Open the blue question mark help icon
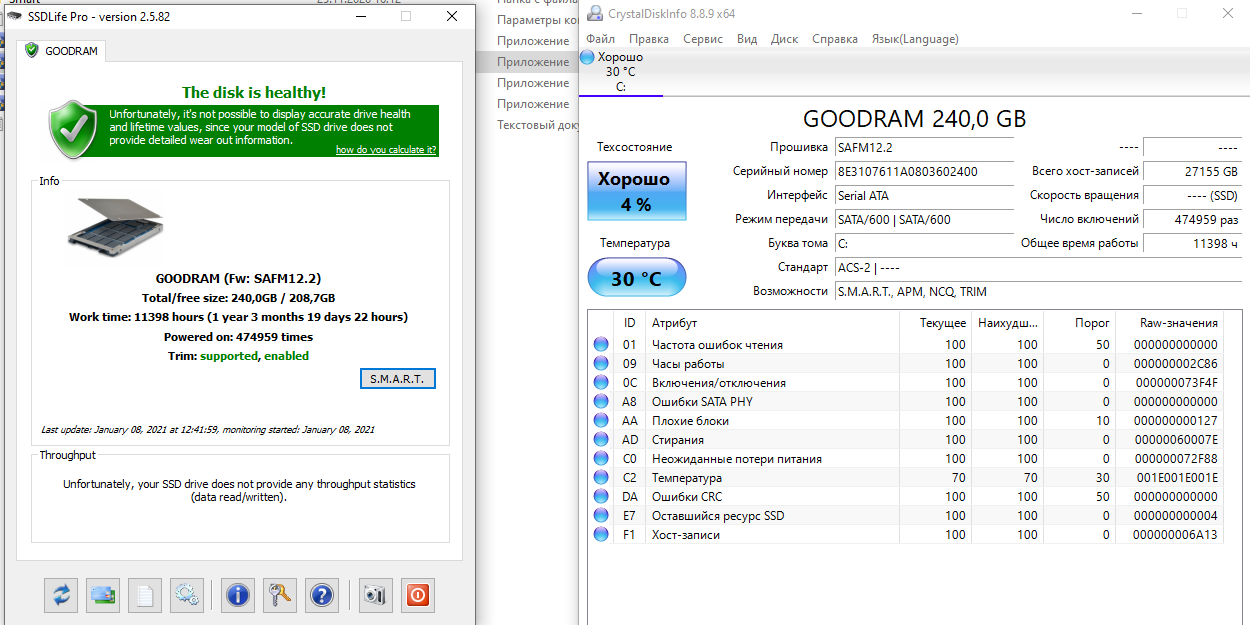Image resolution: width=1250 pixels, height=625 pixels. pyautogui.click(x=322, y=595)
